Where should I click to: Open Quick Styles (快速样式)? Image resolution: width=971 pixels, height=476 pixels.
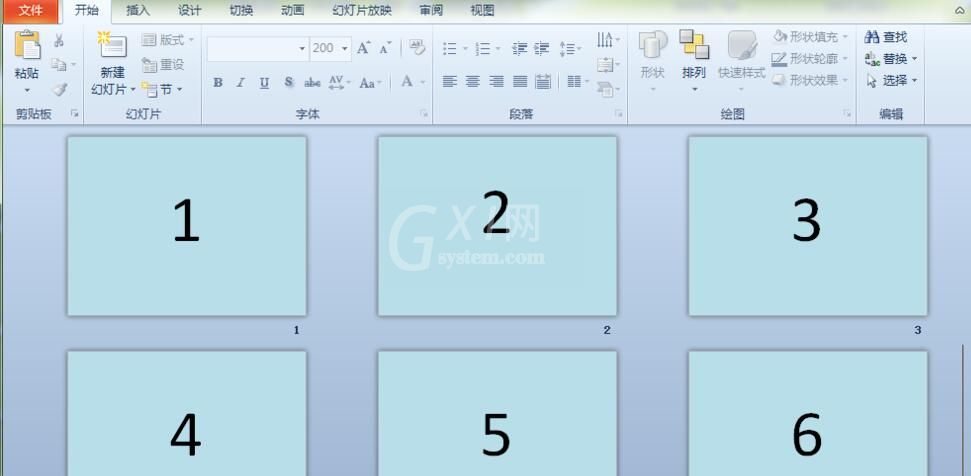[741, 61]
